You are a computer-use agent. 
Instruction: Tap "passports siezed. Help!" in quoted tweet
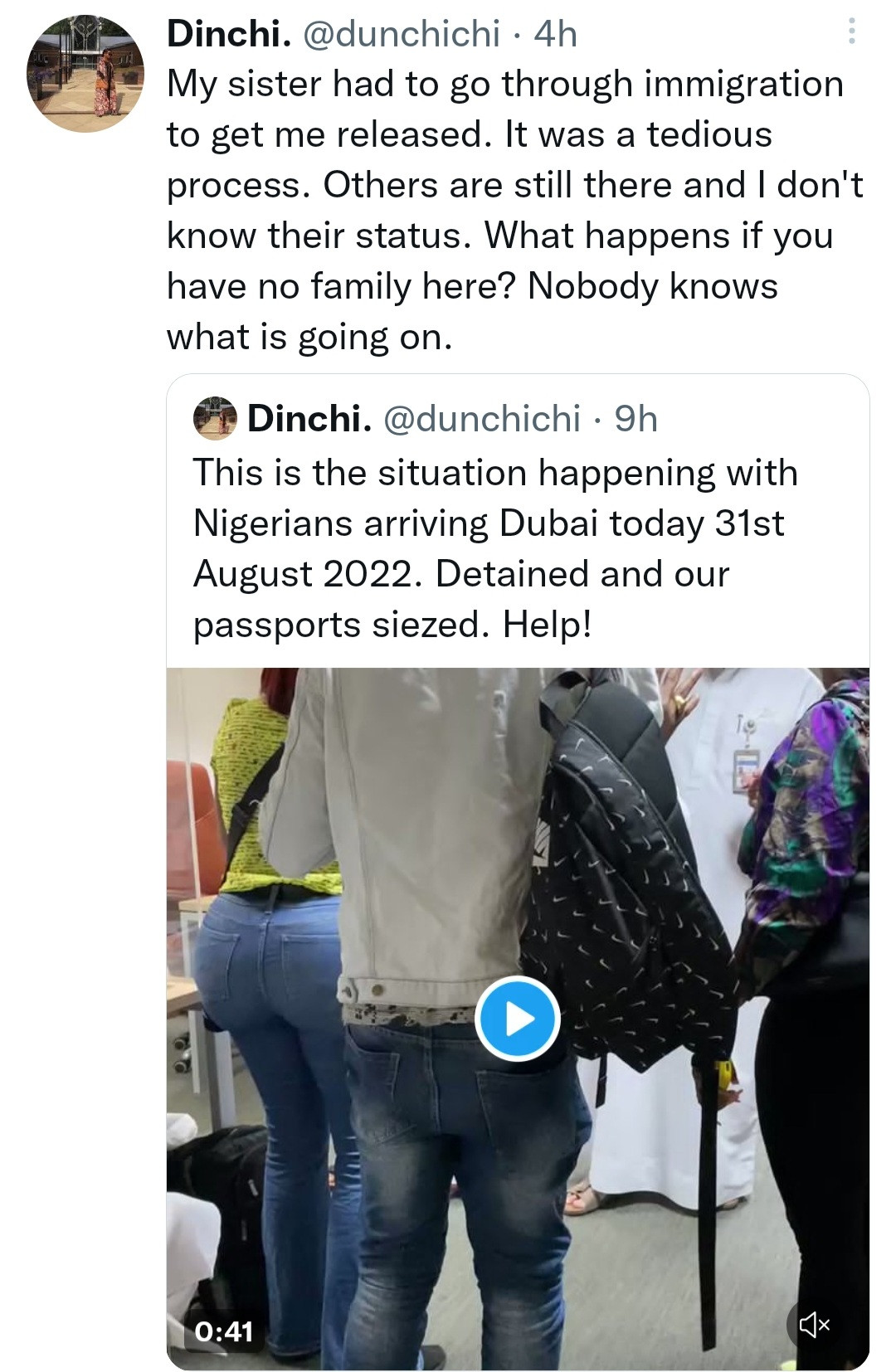point(392,625)
